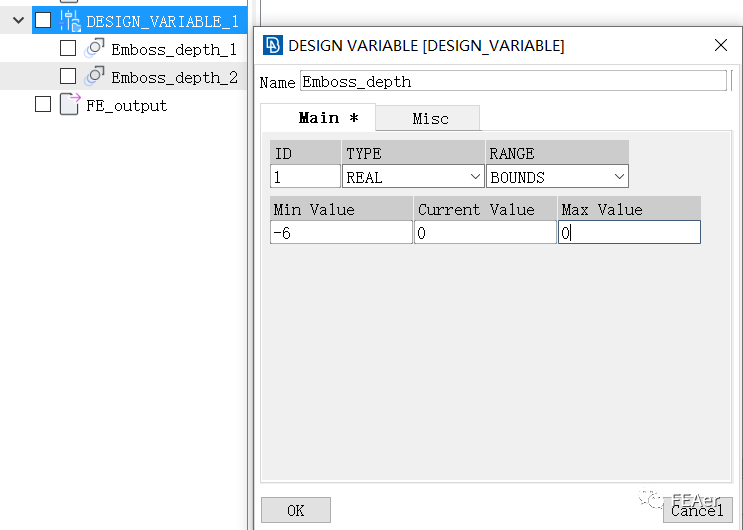Select the Emboss_depth_2 tree row label

pos(174,77)
